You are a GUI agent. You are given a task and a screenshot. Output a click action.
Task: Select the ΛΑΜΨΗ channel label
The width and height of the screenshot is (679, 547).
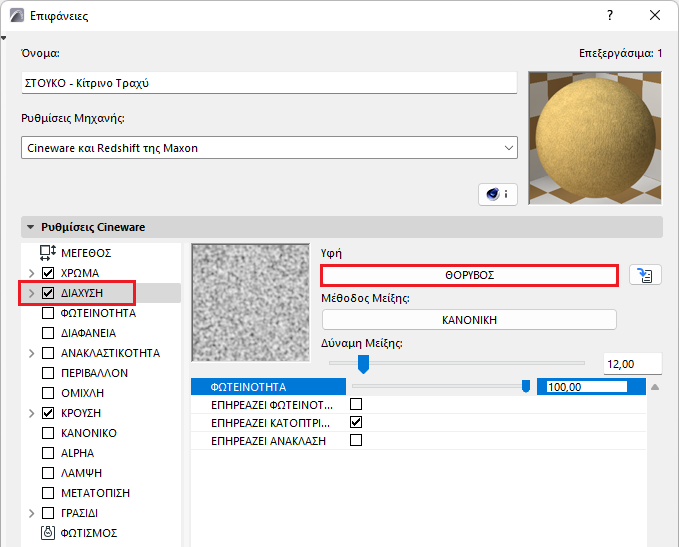click(81, 473)
